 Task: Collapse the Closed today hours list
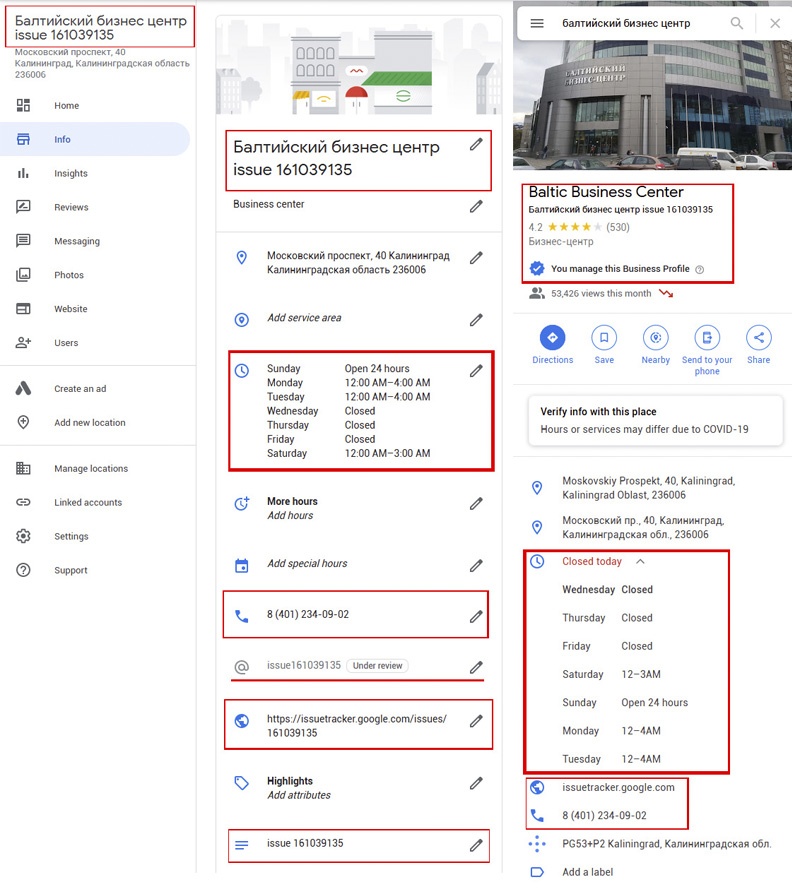click(x=640, y=562)
